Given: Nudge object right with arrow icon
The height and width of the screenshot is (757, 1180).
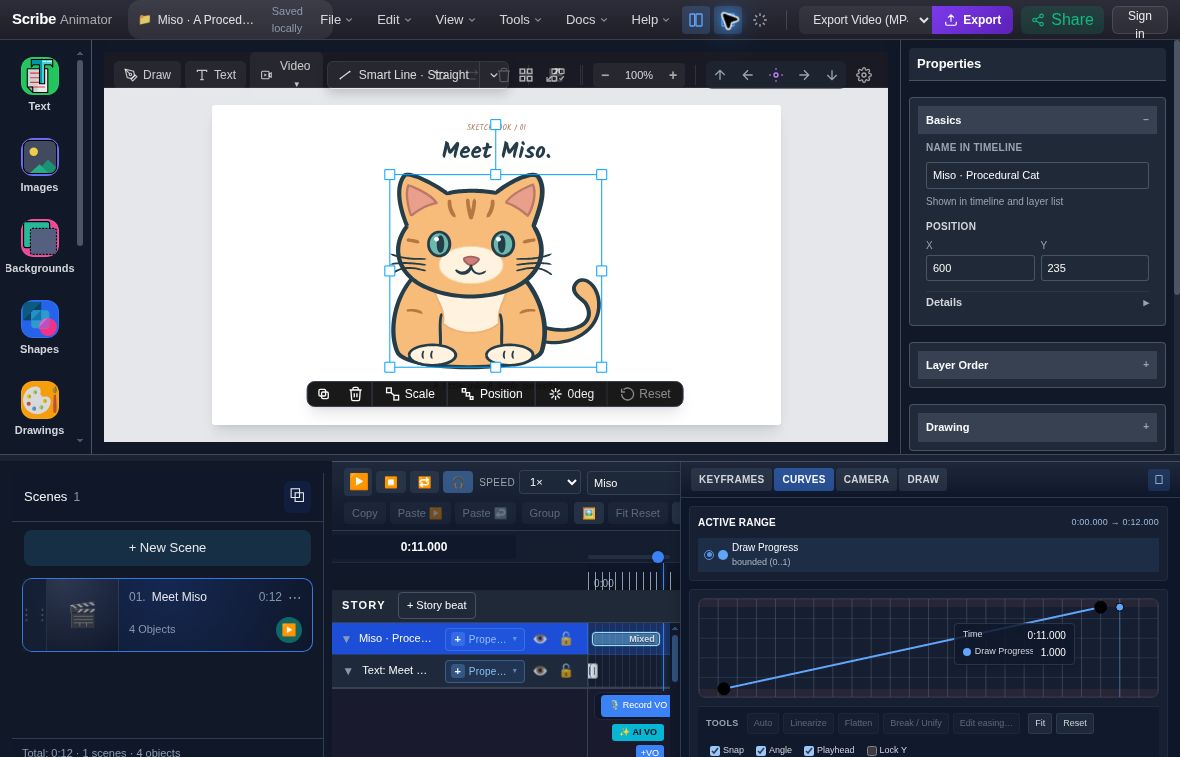Looking at the screenshot, I should 804,75.
